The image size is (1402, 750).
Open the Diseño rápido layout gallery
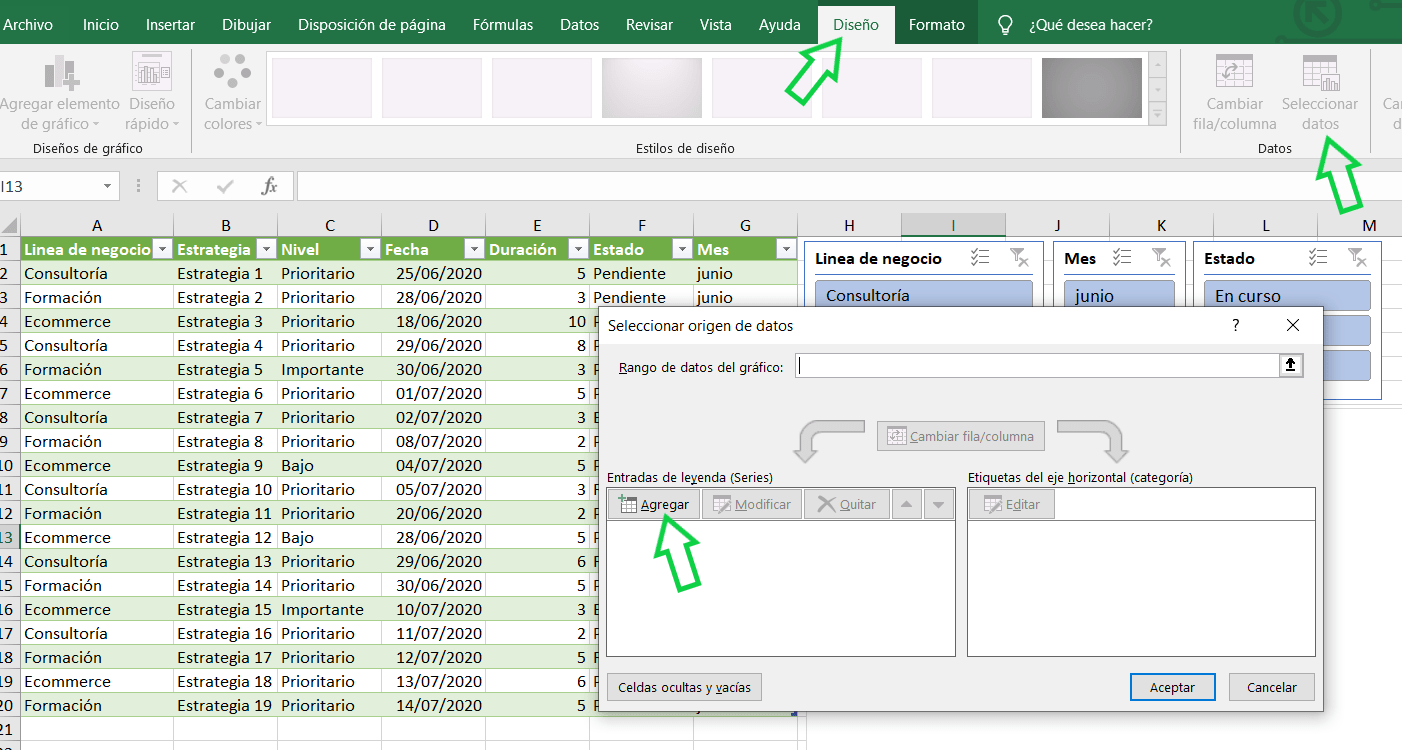152,93
